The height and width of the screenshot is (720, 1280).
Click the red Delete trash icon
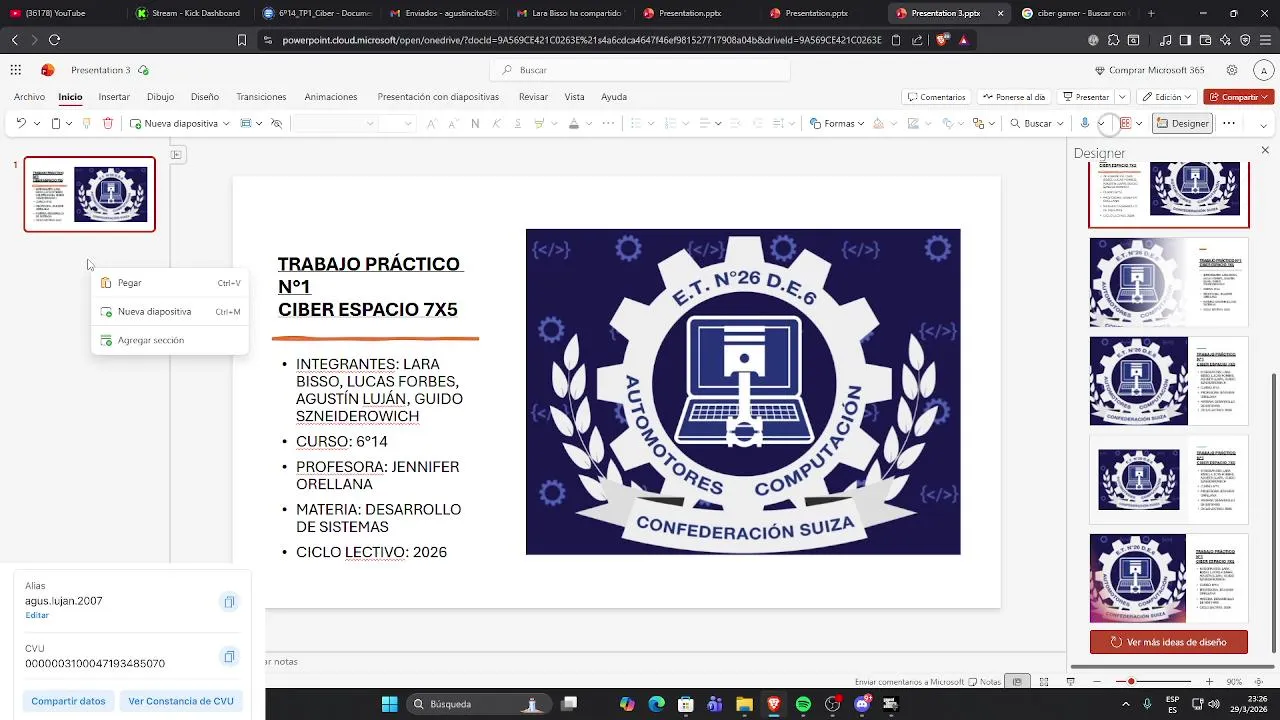click(108, 123)
